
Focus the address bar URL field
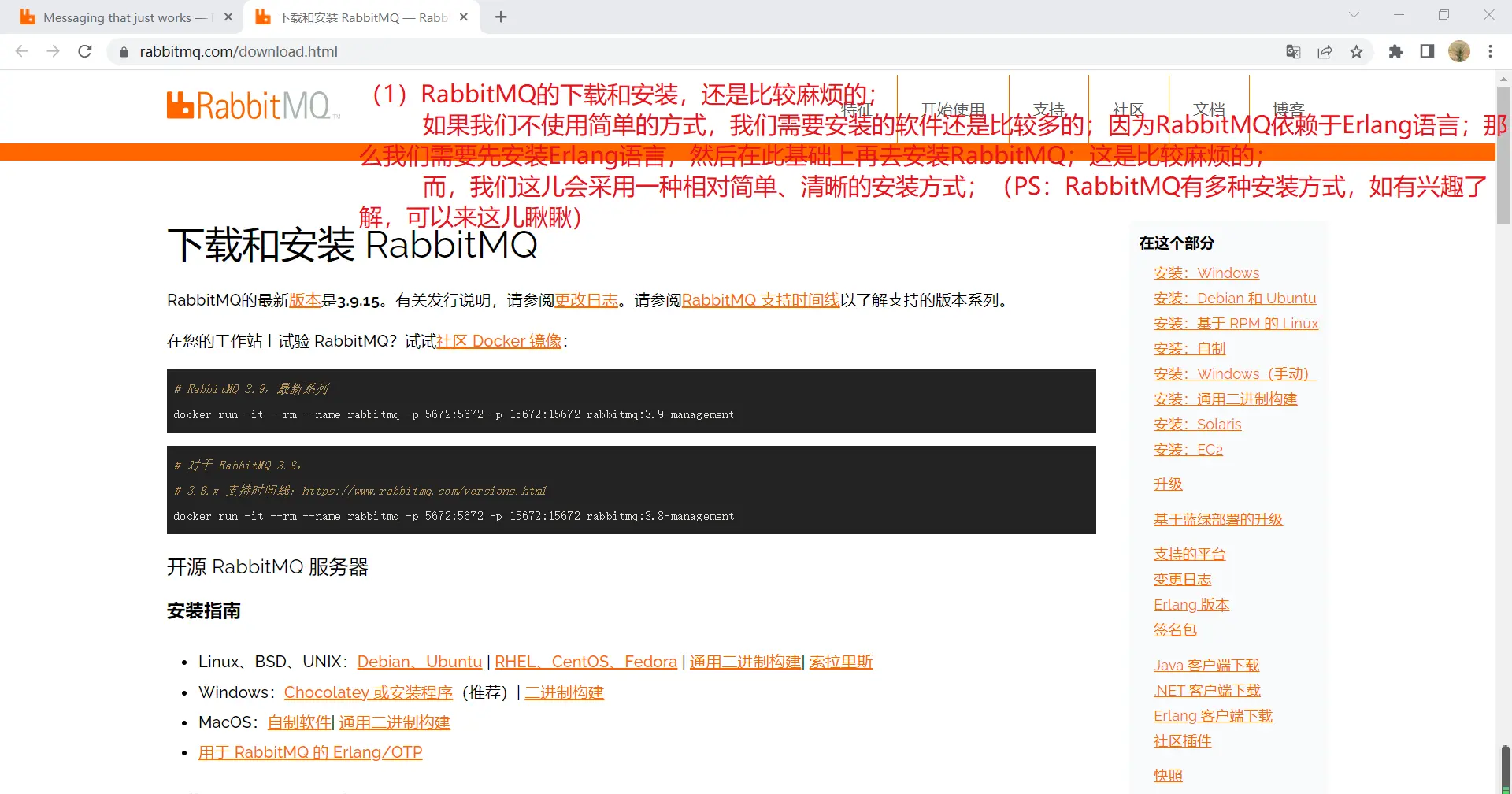(693, 51)
